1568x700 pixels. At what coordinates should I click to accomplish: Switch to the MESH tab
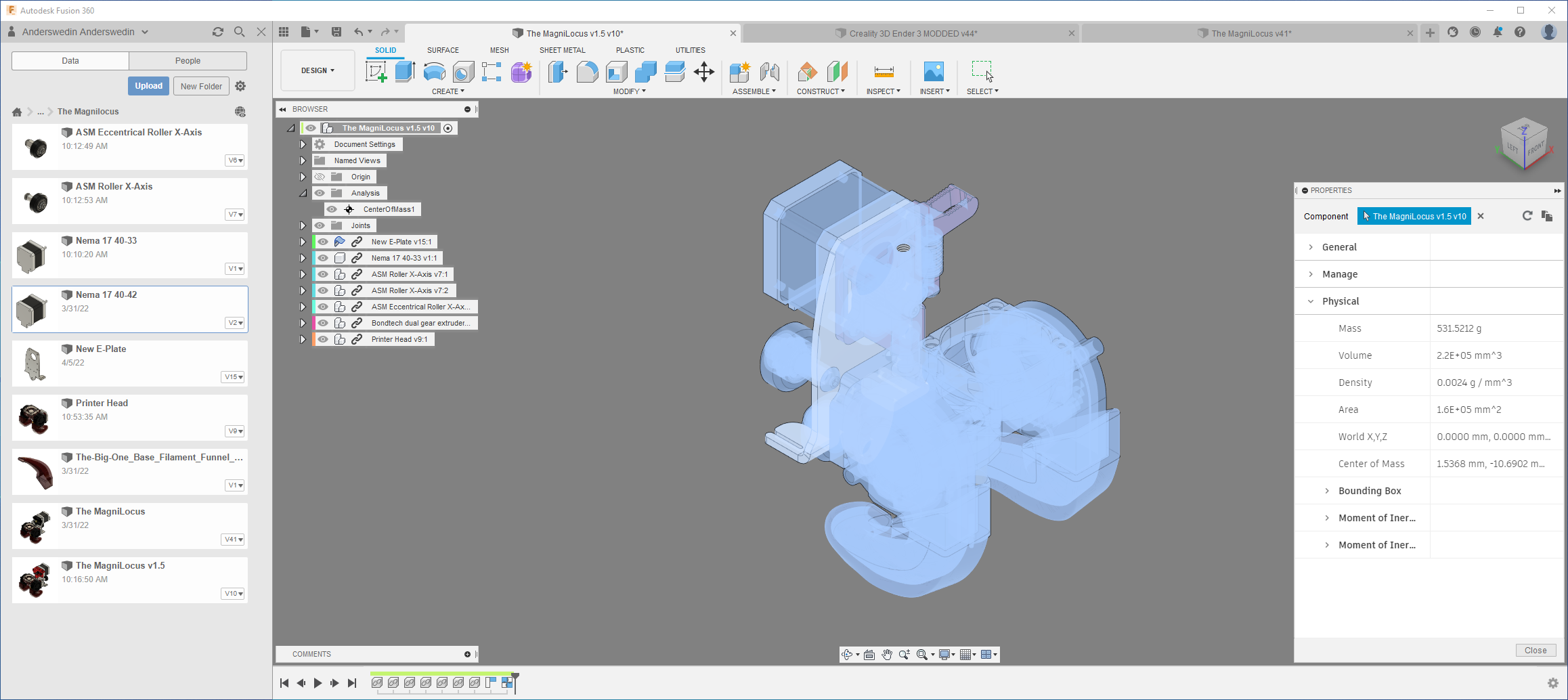coord(499,50)
